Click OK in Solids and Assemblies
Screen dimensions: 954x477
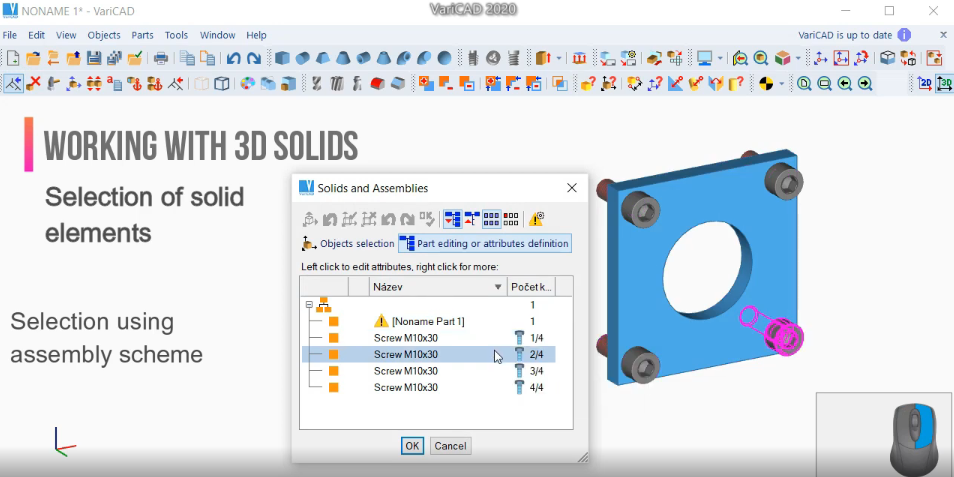(412, 446)
